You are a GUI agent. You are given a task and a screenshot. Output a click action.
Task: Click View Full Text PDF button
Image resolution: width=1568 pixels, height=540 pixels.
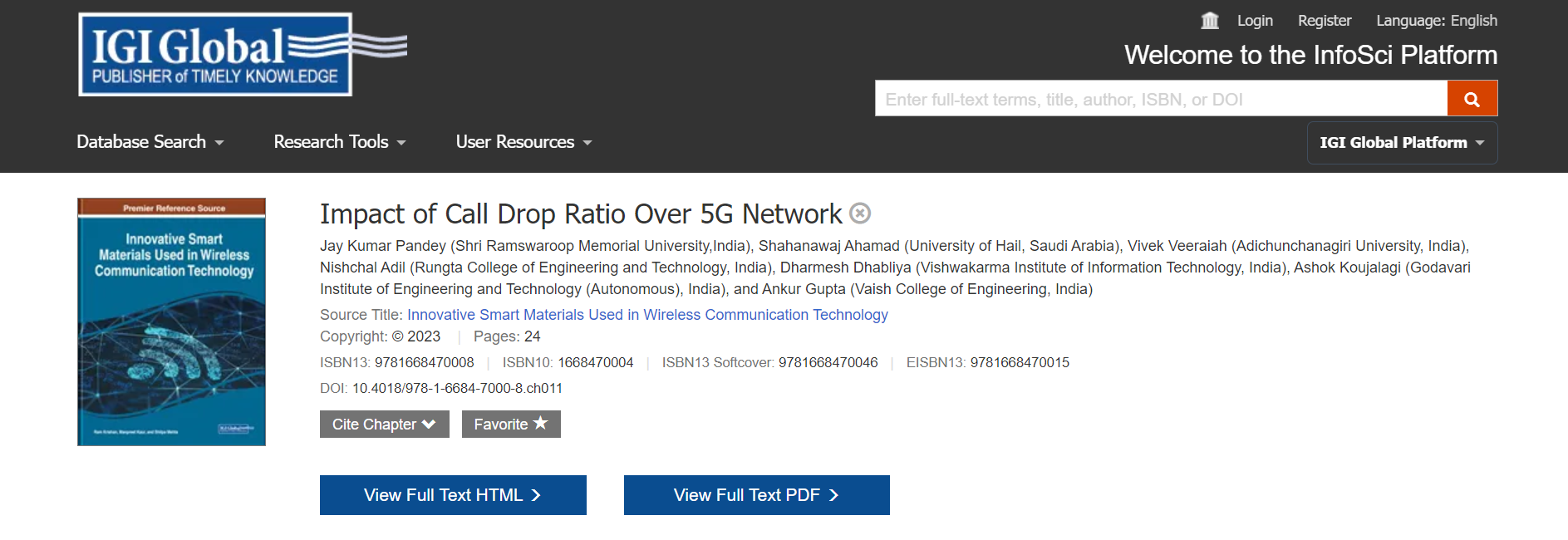tap(757, 495)
